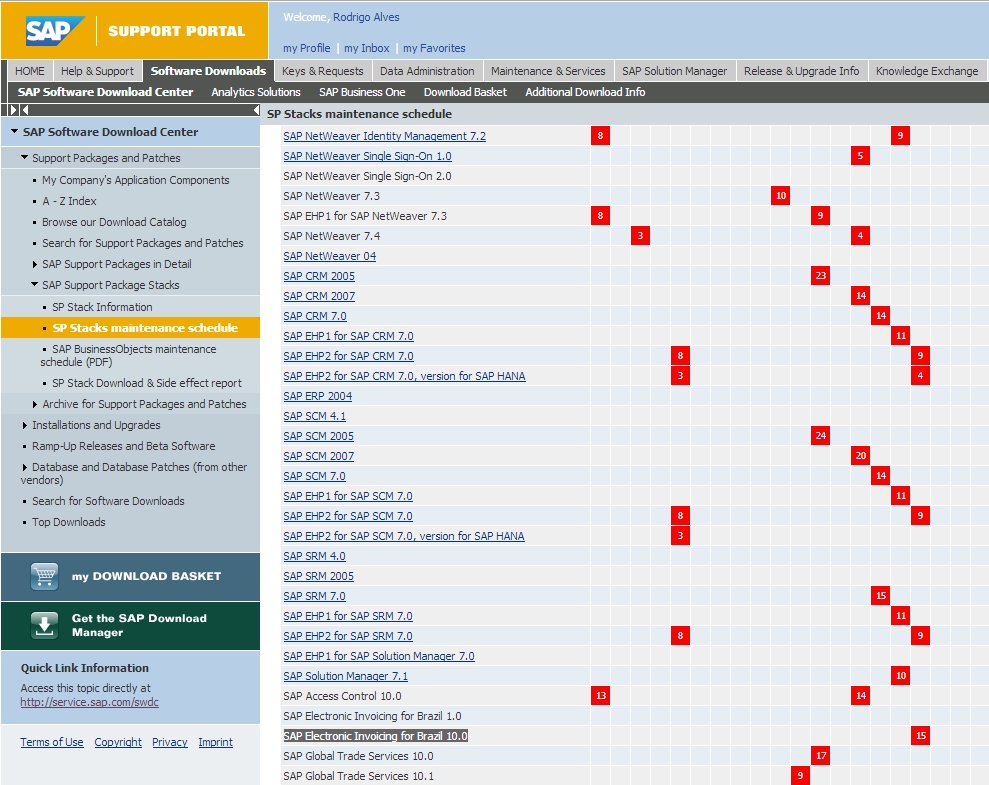This screenshot has width=989, height=785.
Task: Open SAP NetWeaver Identity Management 7.2 link
Action: tap(385, 136)
